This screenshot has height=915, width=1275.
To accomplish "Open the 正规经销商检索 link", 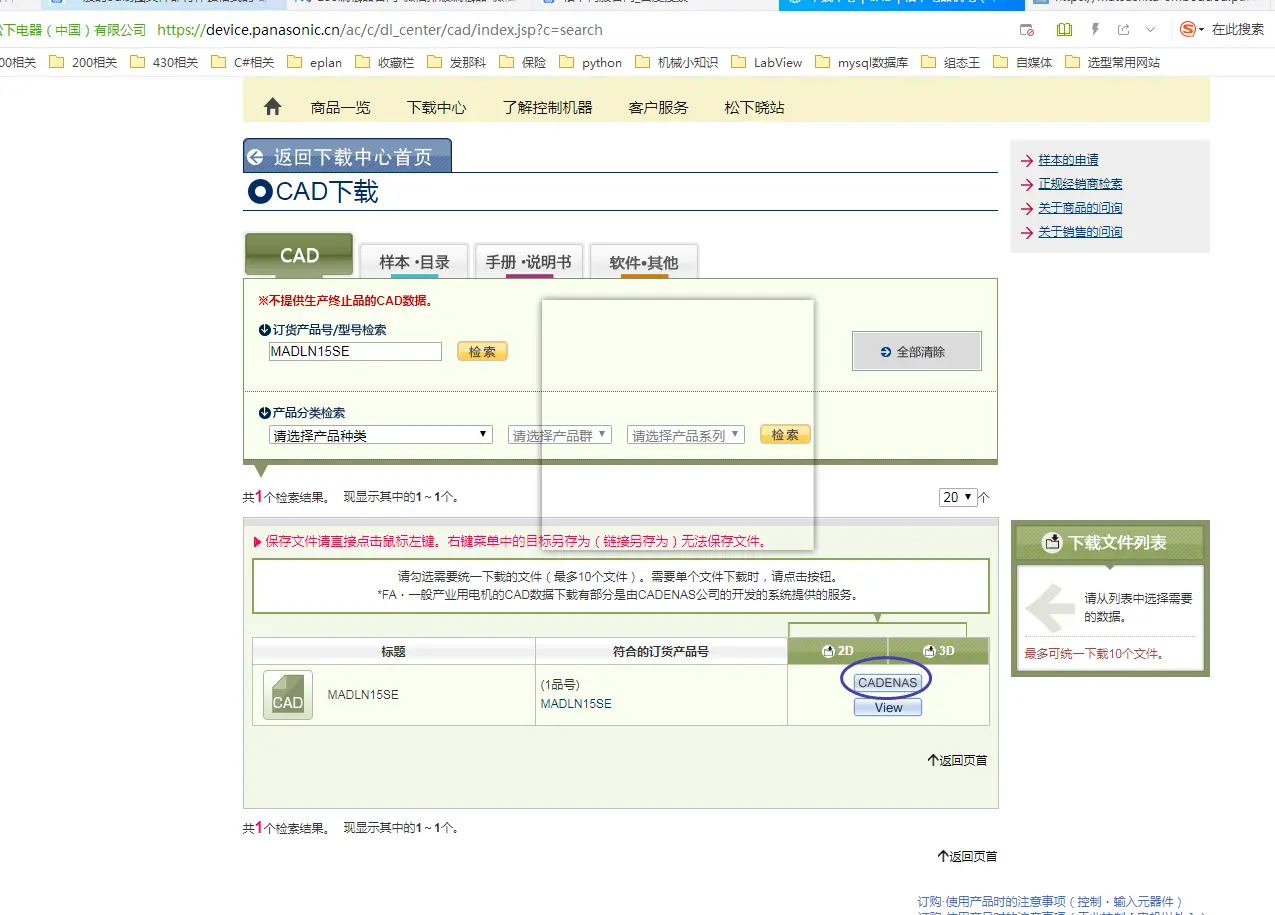I will coord(1080,184).
